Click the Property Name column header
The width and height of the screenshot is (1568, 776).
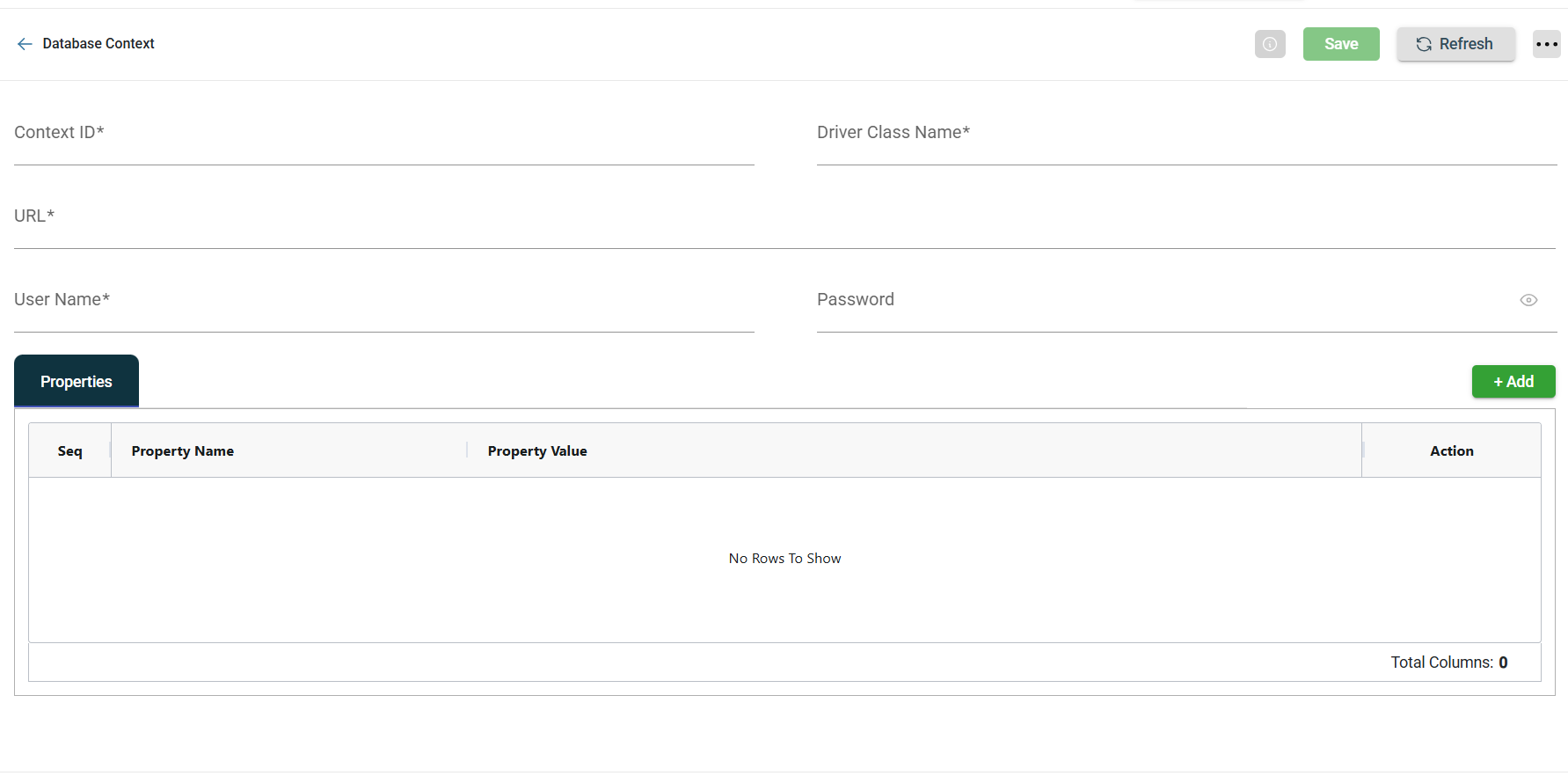coord(183,451)
